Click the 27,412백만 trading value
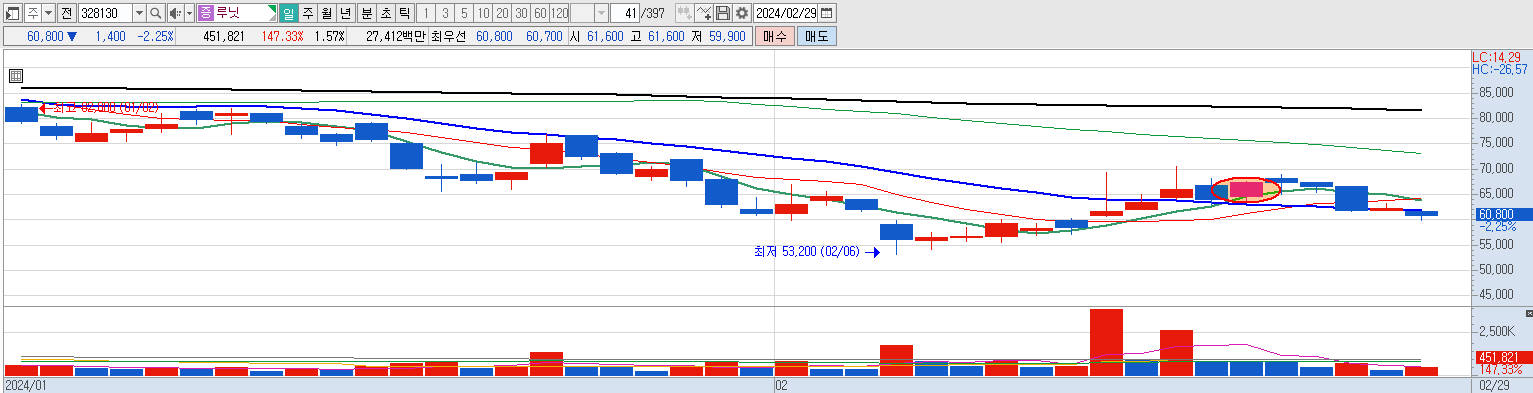The height and width of the screenshot is (393, 1533). (395, 36)
